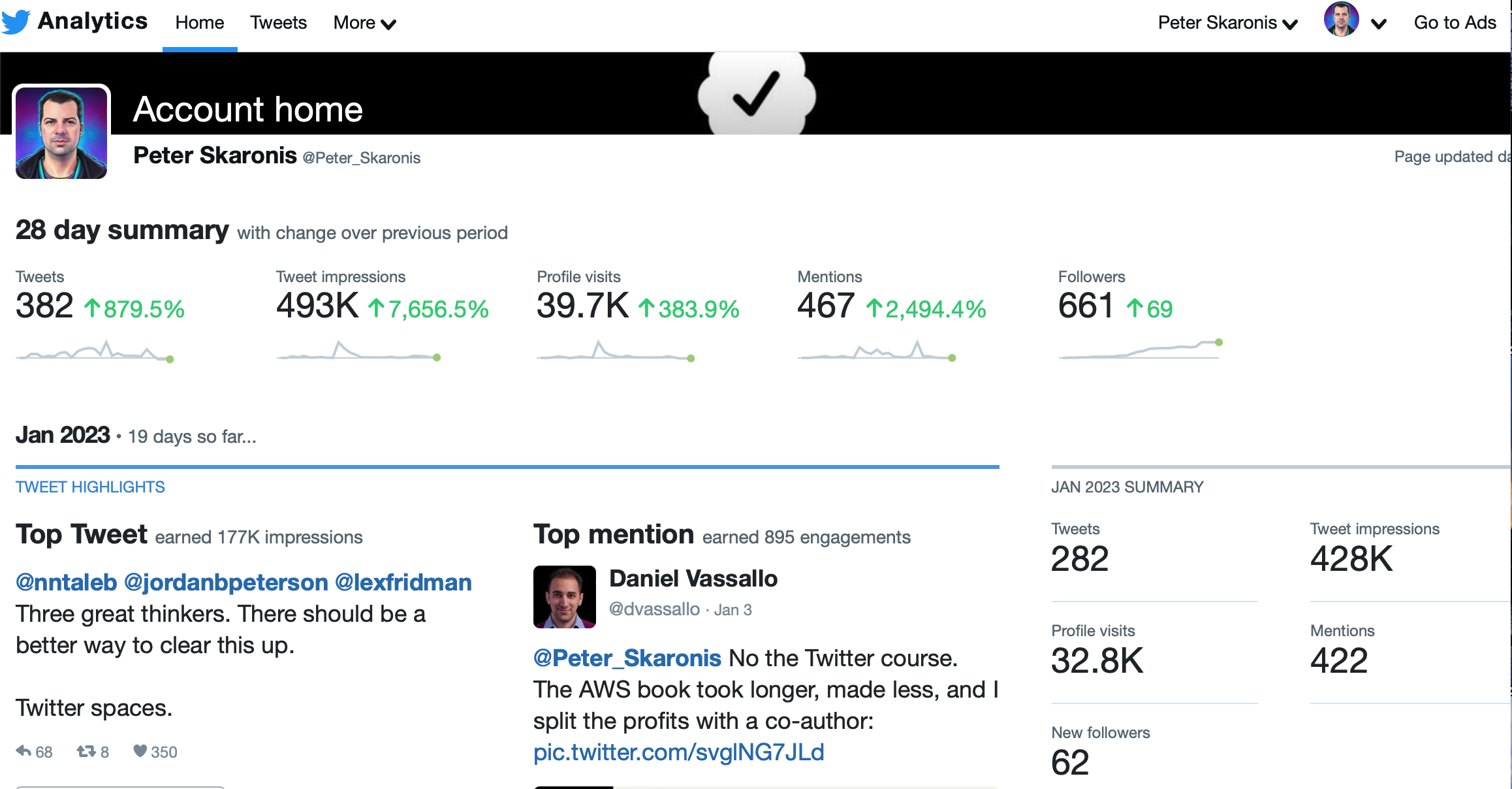Select the Home tab
Screen dimensions: 1512x789
(199, 23)
